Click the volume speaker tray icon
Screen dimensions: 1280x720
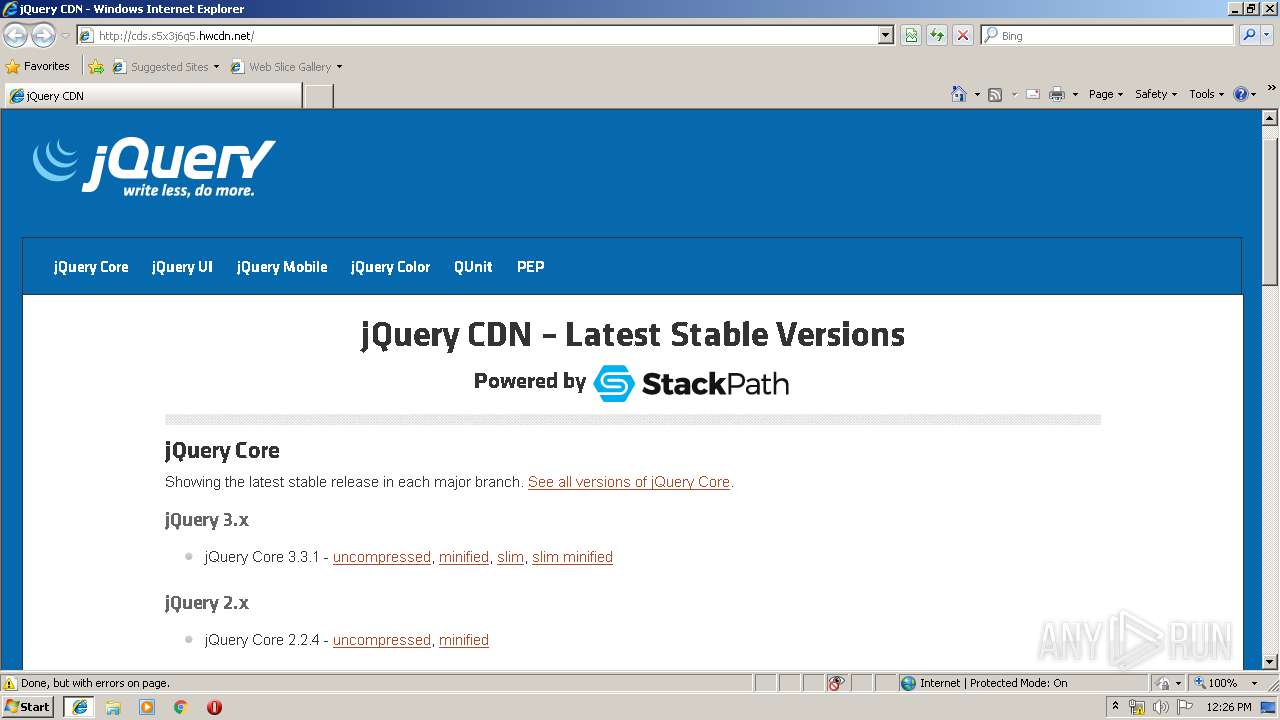click(1161, 707)
